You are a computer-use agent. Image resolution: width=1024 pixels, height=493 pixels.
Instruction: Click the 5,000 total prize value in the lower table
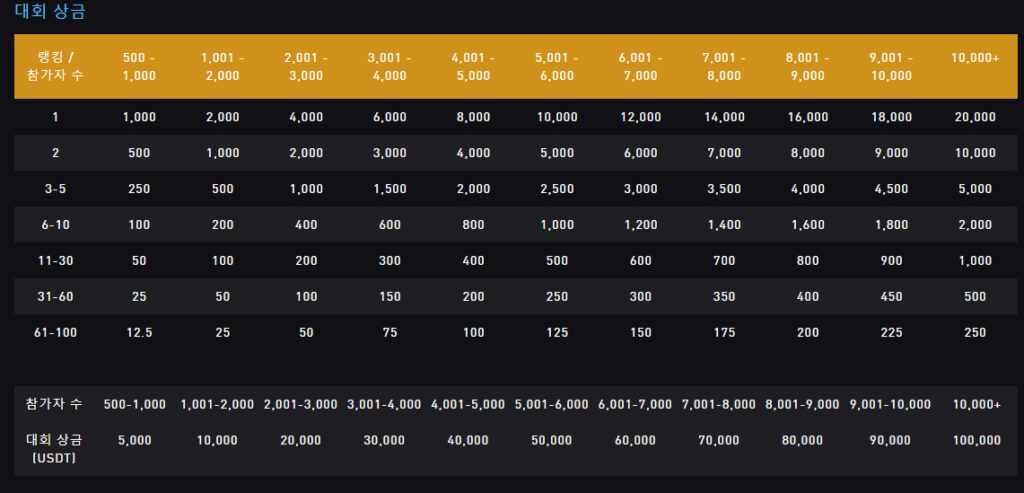[x=135, y=441]
